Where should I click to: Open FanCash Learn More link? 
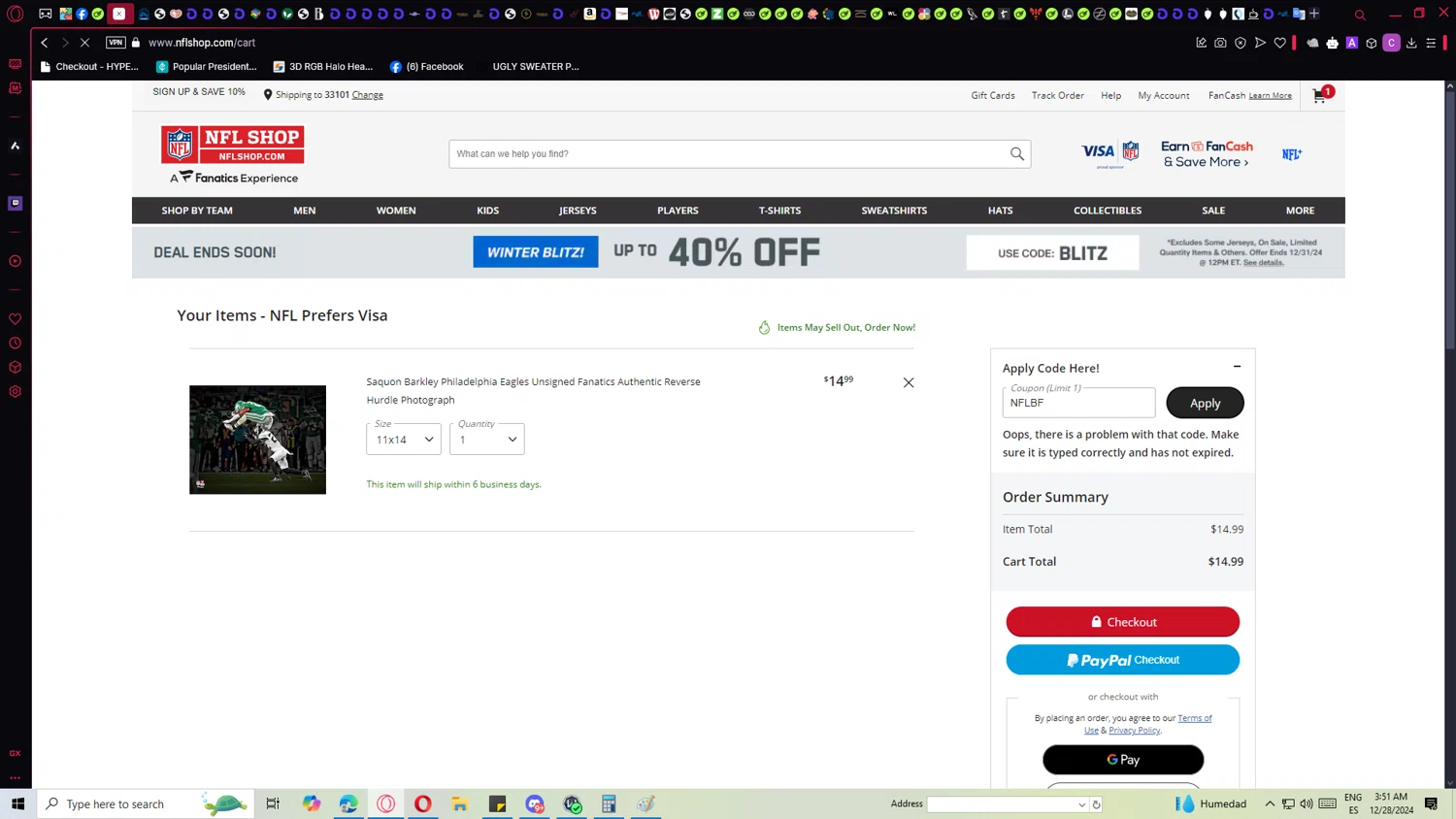tap(1270, 96)
